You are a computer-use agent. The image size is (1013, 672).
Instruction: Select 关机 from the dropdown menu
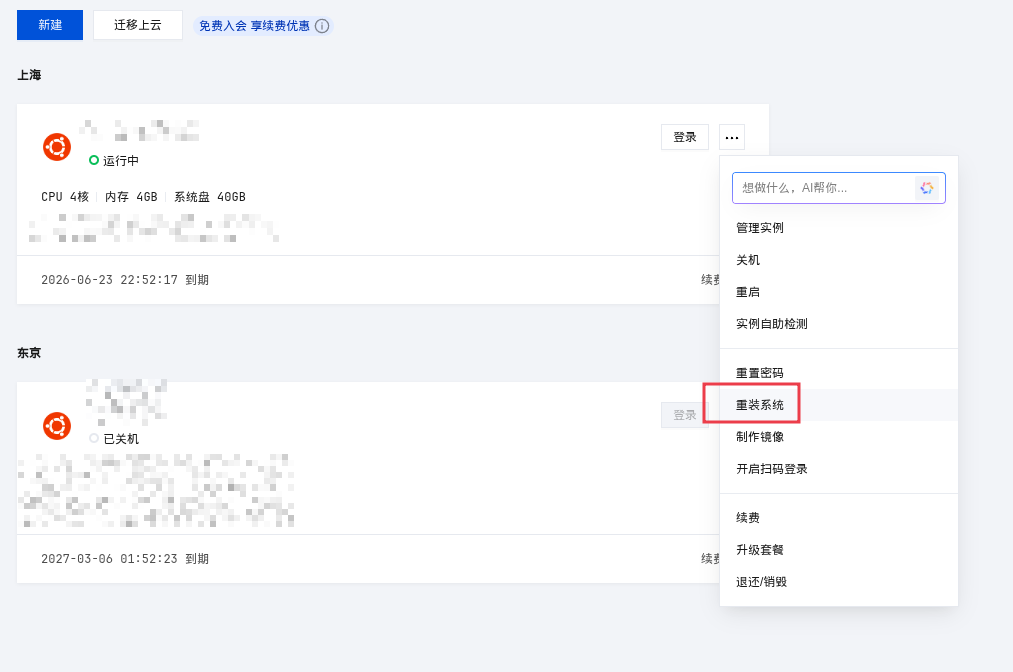point(748,260)
